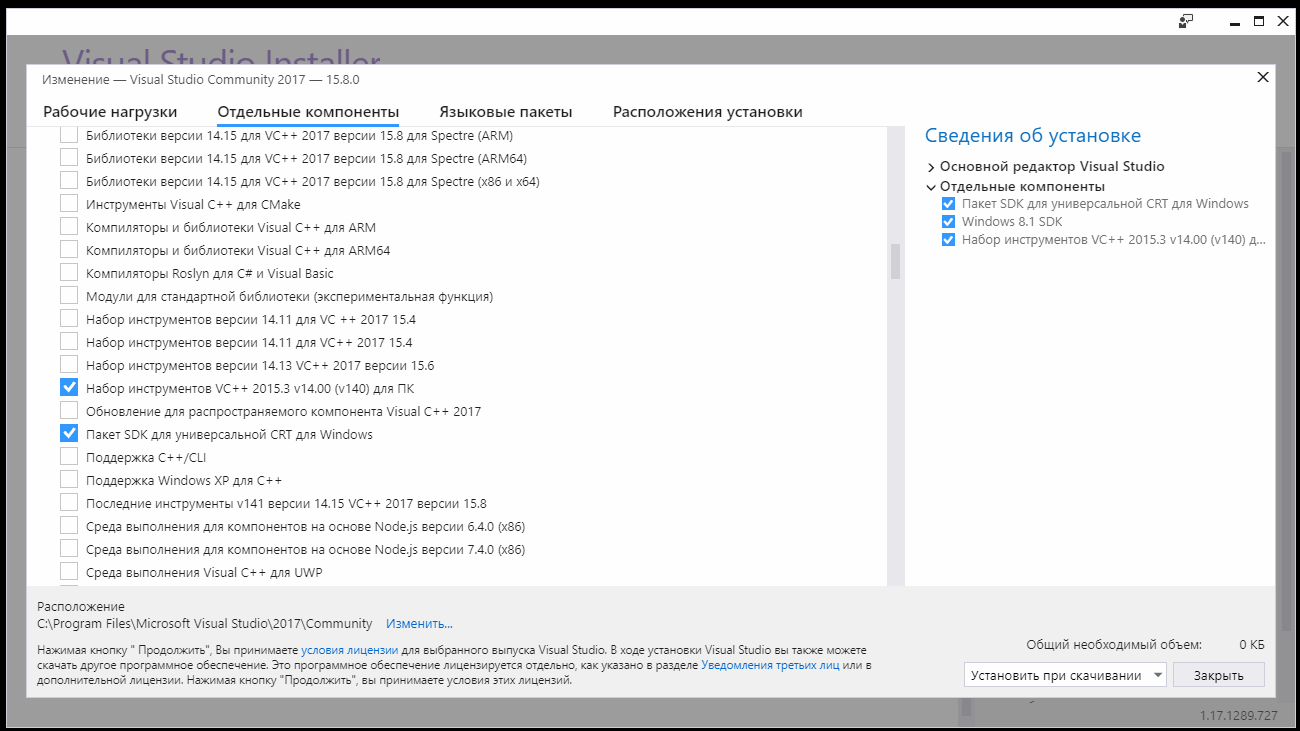Click the Закрыть button
This screenshot has width=1300, height=731.
click(1219, 675)
